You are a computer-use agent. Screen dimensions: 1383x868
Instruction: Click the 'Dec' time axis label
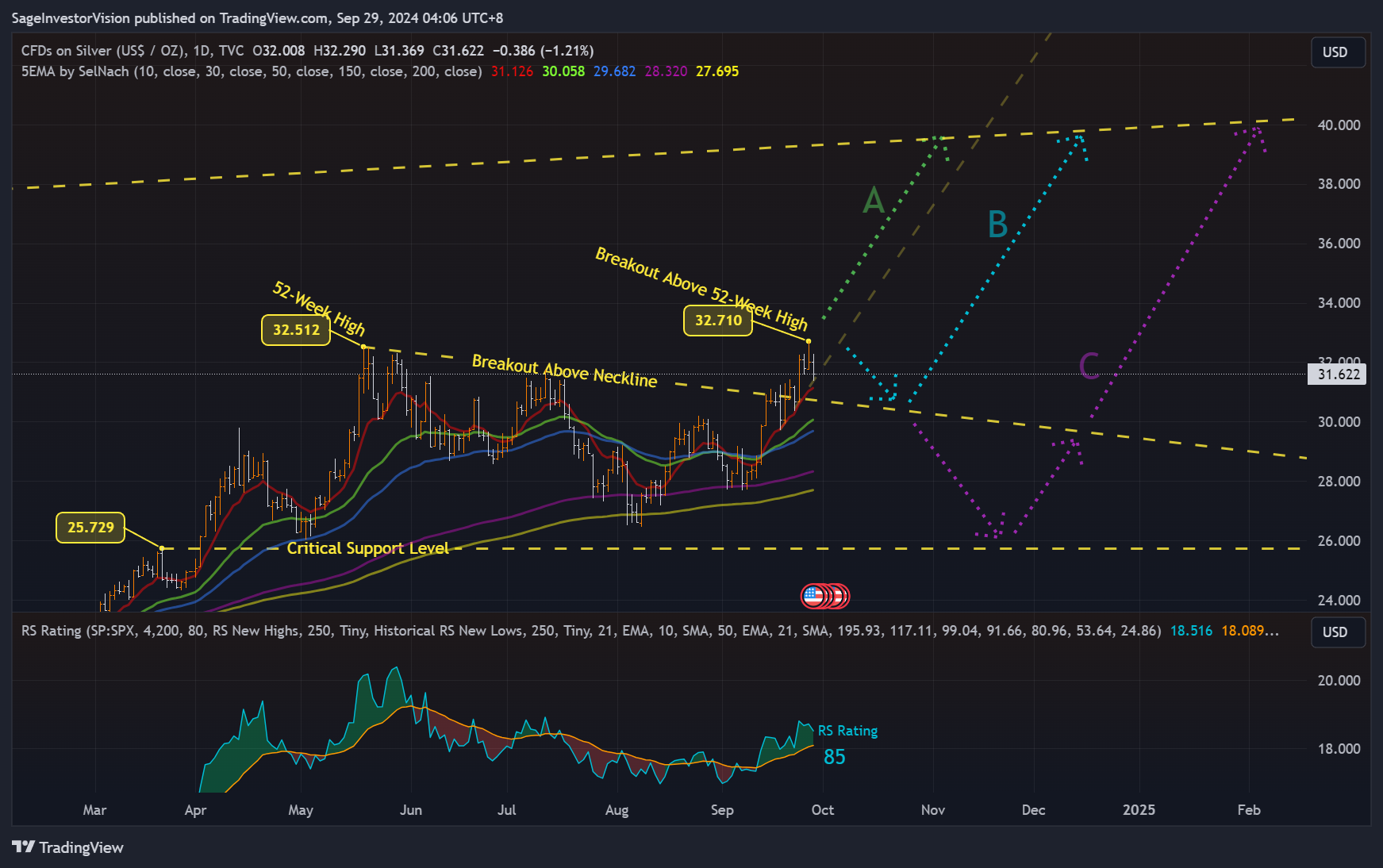(x=1033, y=810)
